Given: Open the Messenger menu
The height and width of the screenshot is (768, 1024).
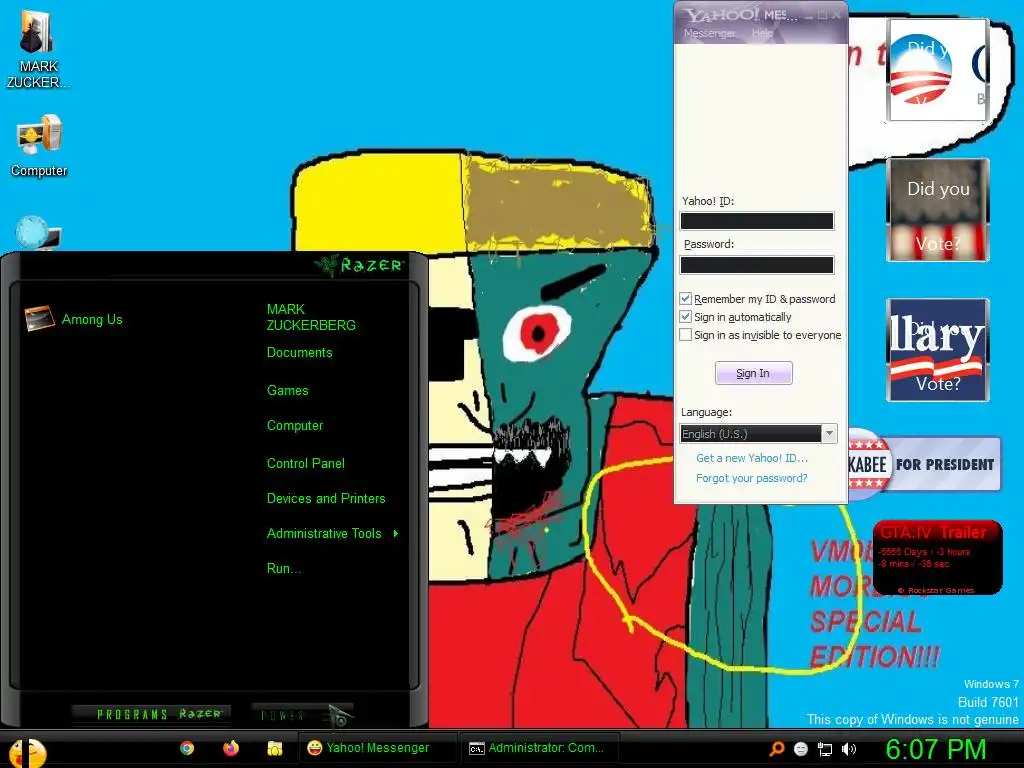Looking at the screenshot, I should click(709, 33).
